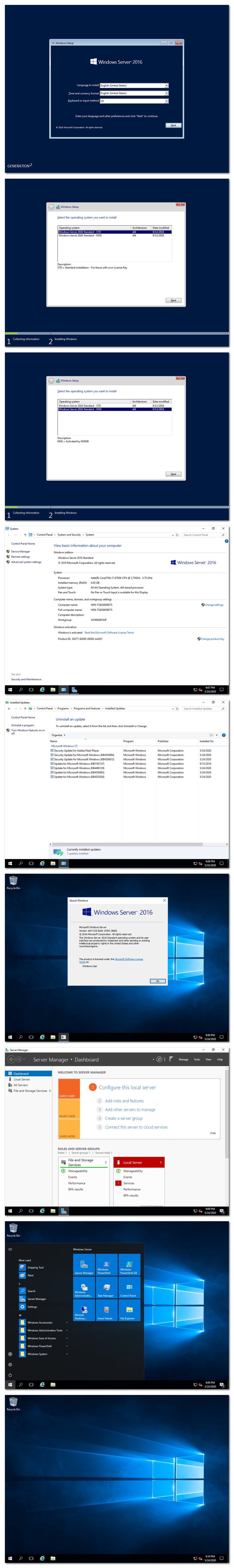The height and width of the screenshot is (1568, 234).
Task: Click the Search Control Panel field
Action: click(x=204, y=535)
